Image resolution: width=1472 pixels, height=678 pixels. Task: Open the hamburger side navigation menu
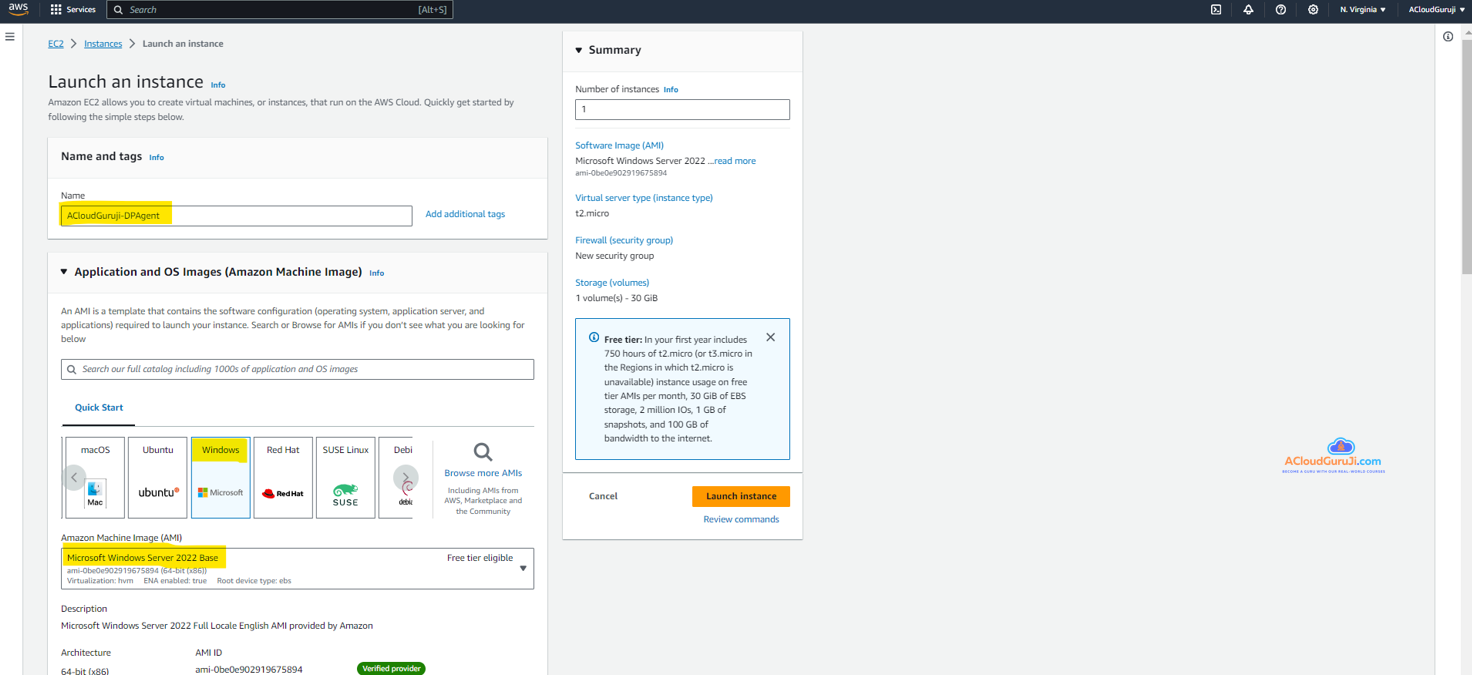point(10,37)
